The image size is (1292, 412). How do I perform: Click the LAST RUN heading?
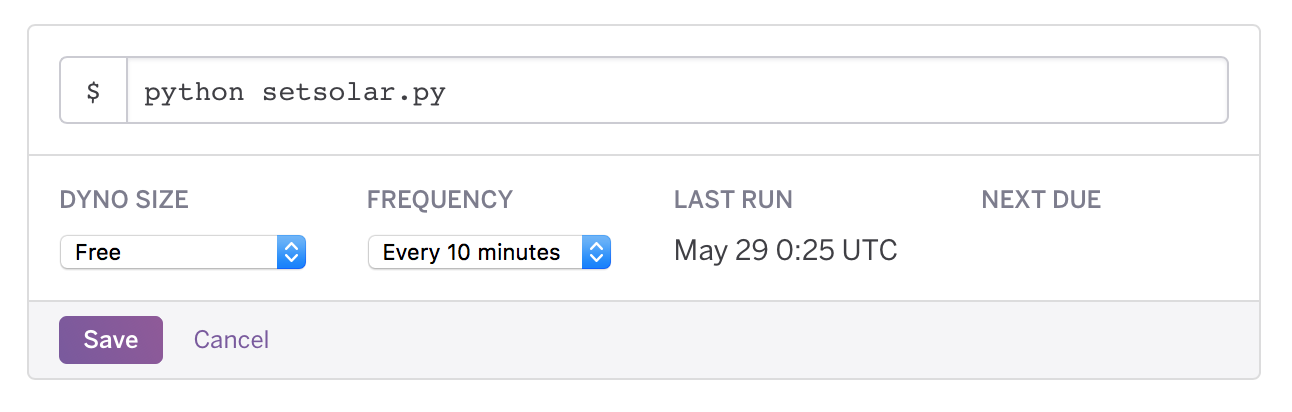pyautogui.click(x=733, y=200)
